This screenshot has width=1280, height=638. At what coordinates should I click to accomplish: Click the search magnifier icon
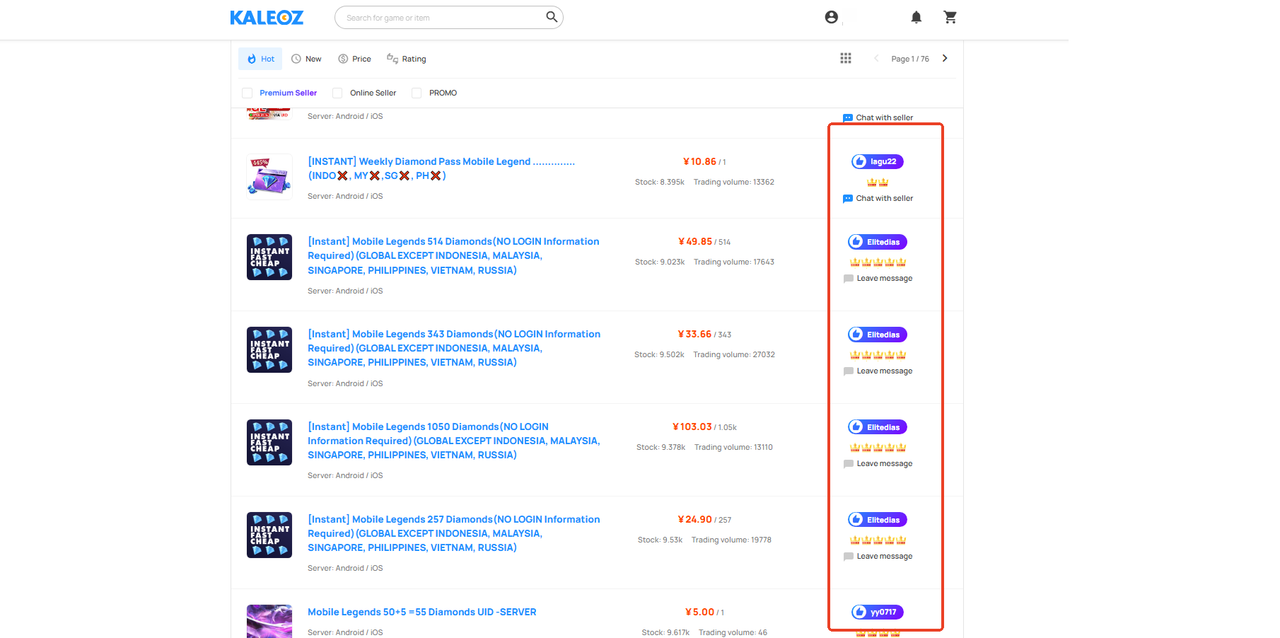552,17
